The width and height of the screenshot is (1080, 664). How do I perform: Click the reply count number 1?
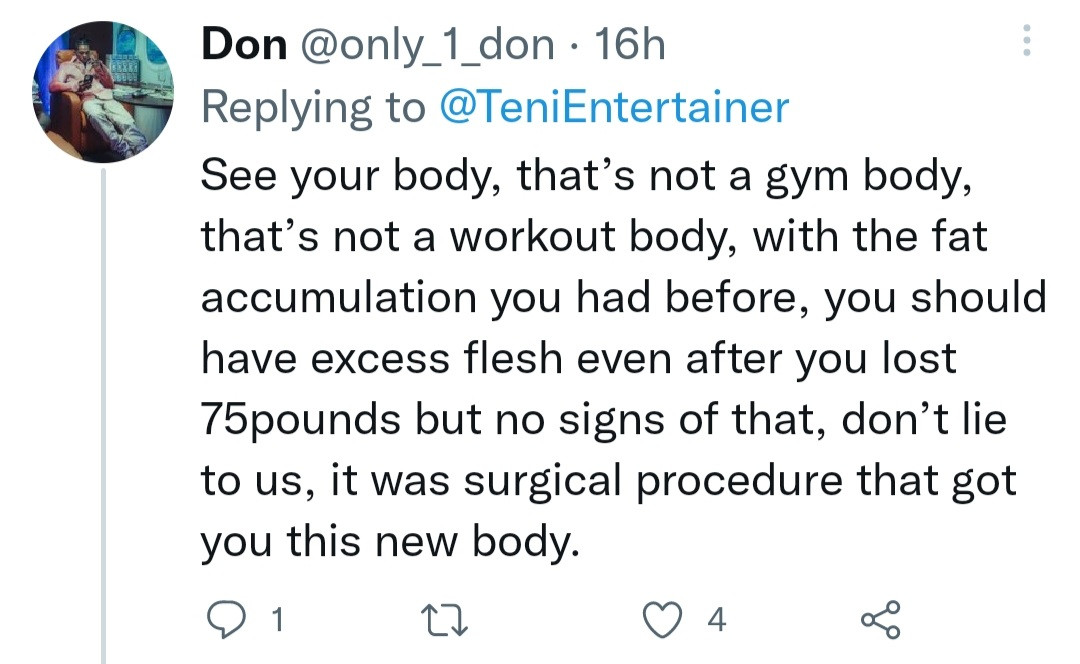(276, 621)
